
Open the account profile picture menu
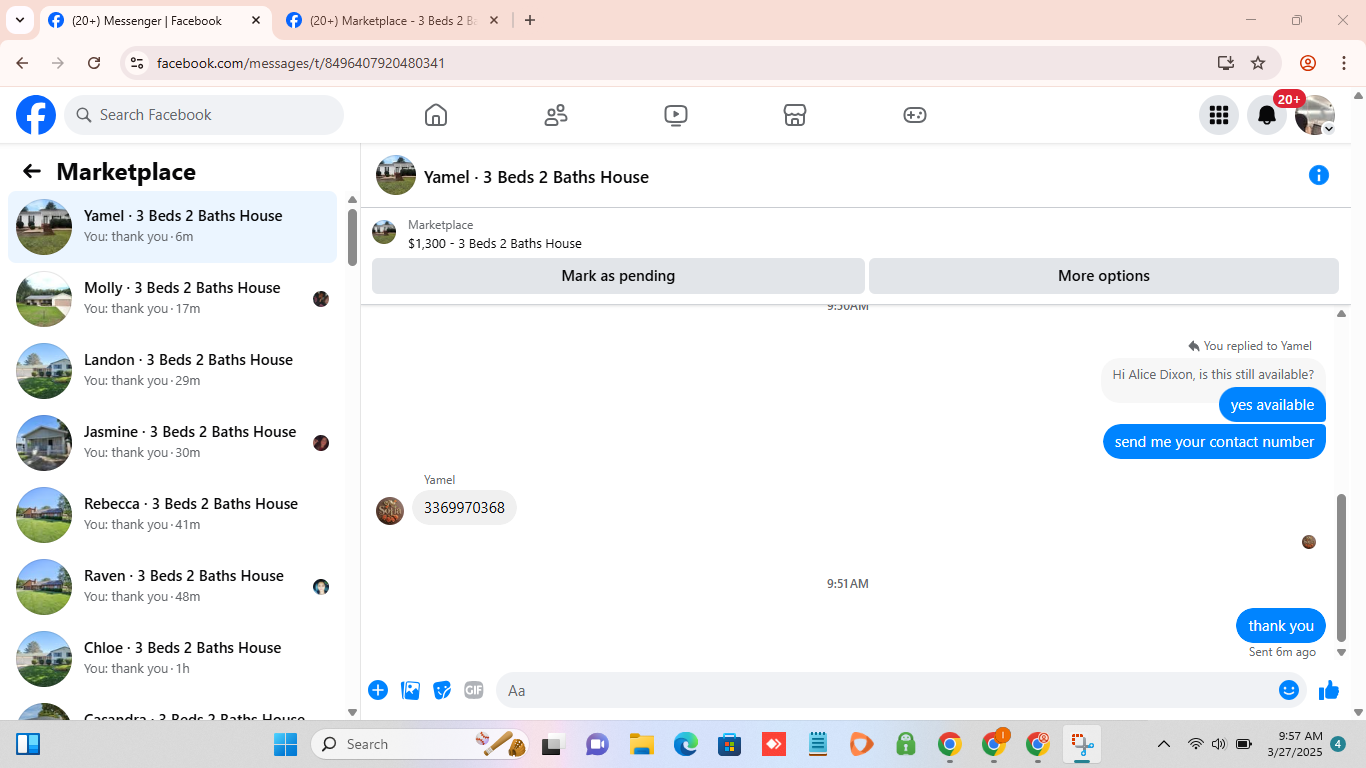coord(1315,115)
